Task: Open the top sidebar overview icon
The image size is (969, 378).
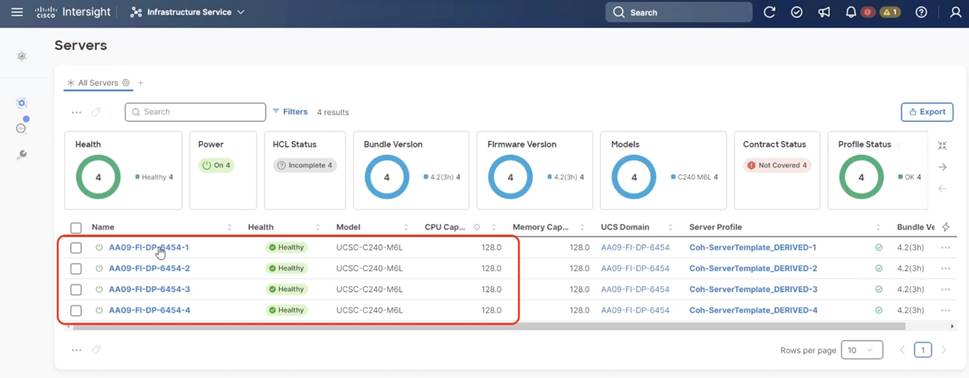Action: point(22,56)
